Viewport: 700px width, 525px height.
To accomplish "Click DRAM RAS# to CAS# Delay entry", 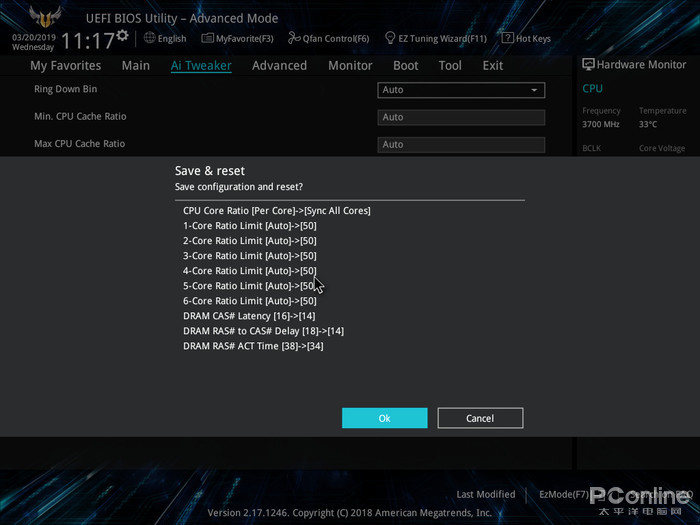I will pos(263,331).
